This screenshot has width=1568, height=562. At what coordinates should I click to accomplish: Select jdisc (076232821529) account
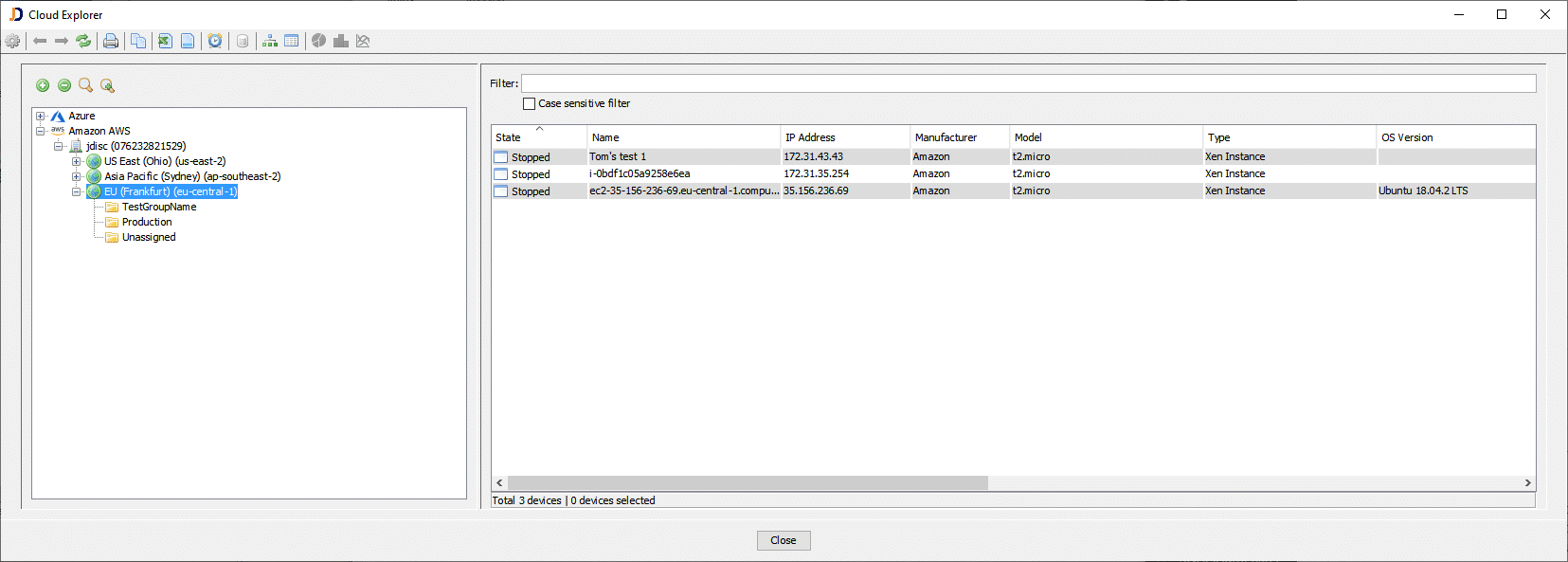coord(136,147)
